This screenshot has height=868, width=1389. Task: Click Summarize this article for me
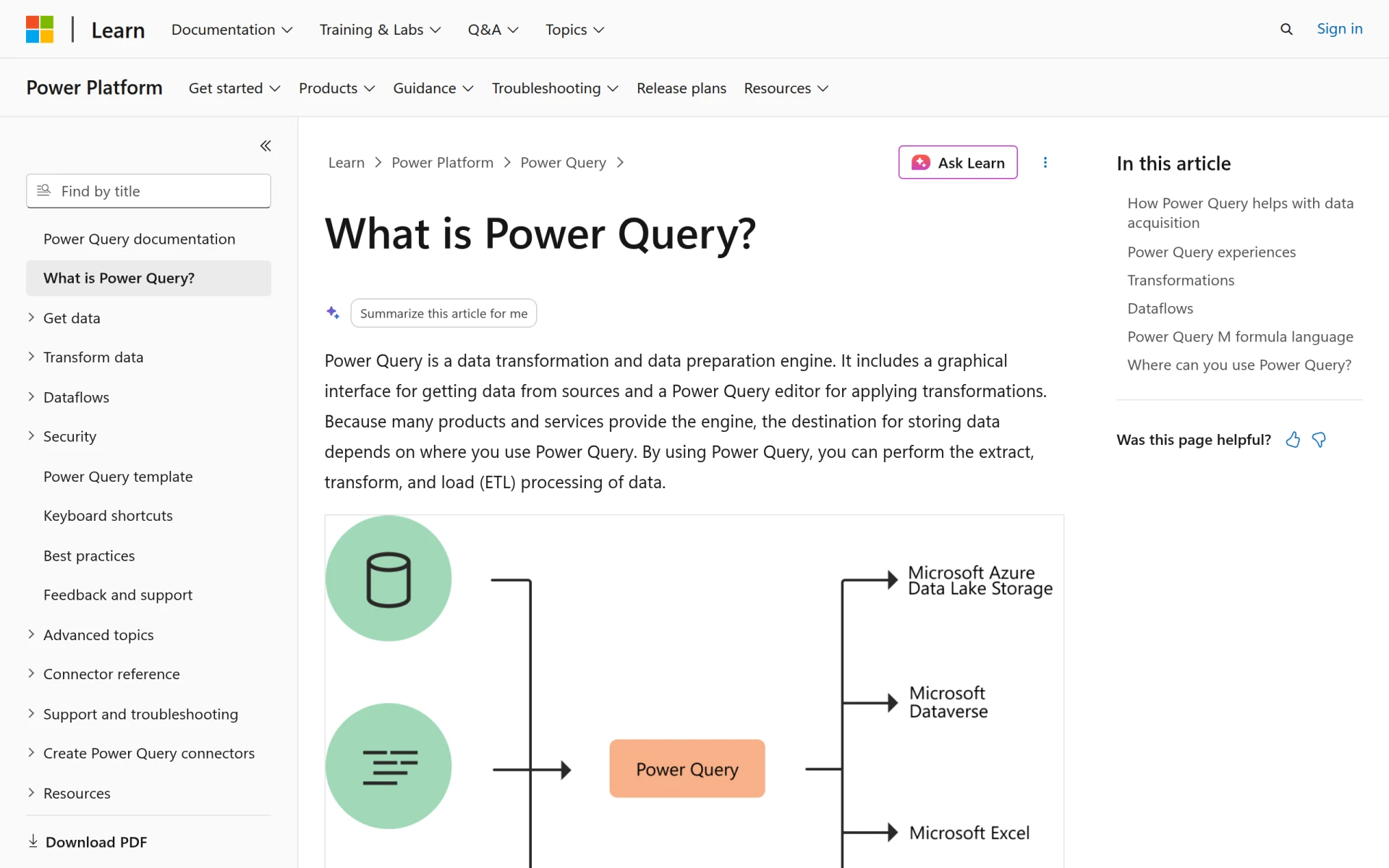tap(443, 313)
